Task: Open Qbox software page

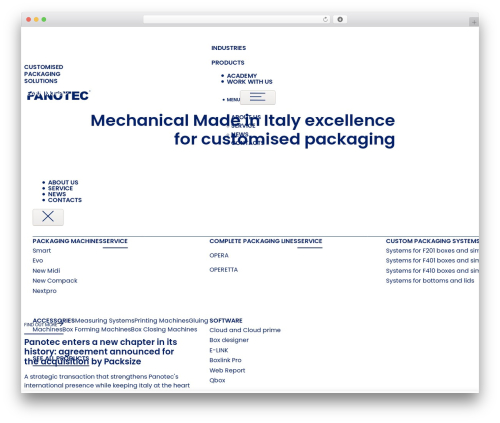Action: 217,380
